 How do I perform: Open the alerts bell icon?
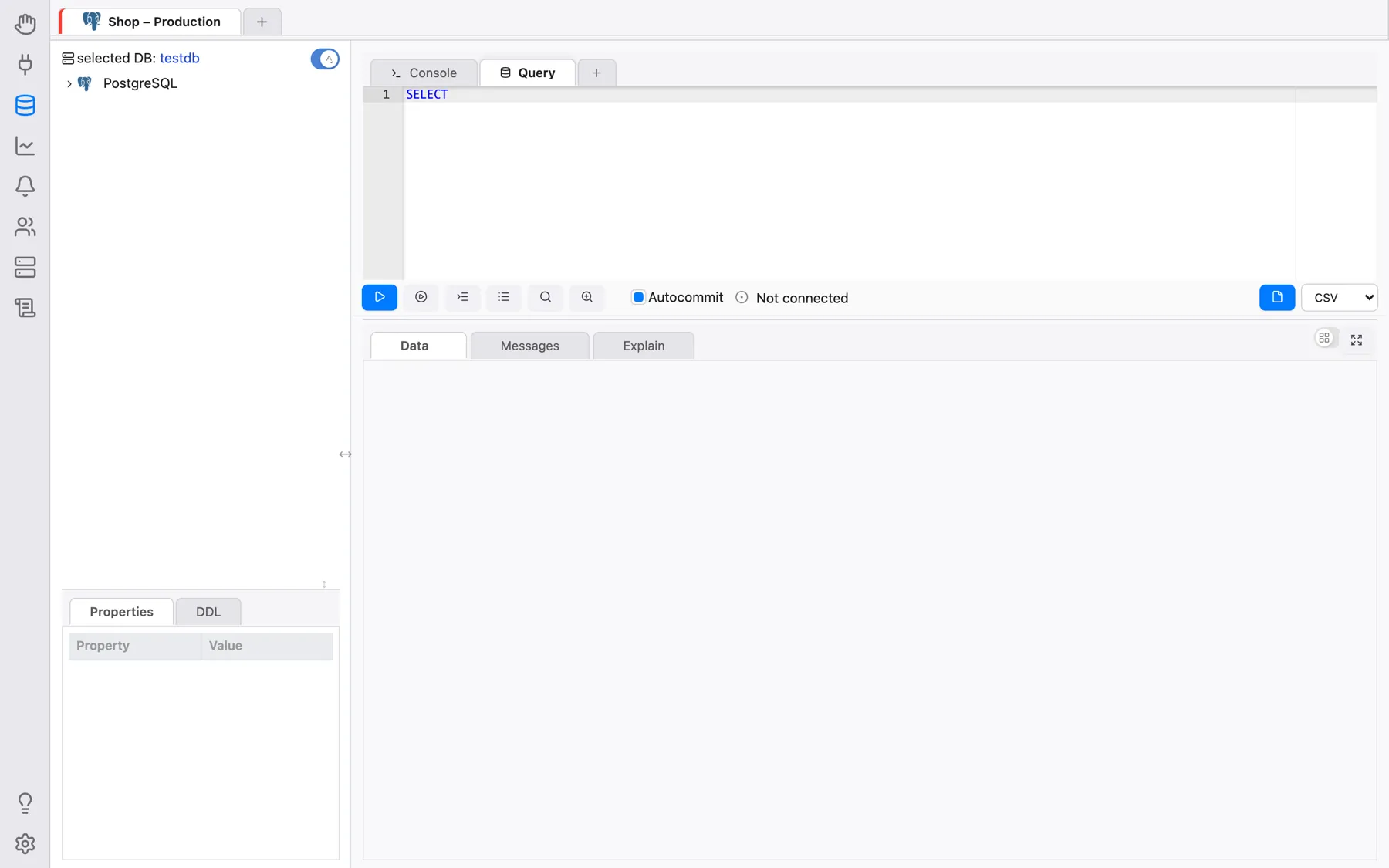tap(25, 186)
